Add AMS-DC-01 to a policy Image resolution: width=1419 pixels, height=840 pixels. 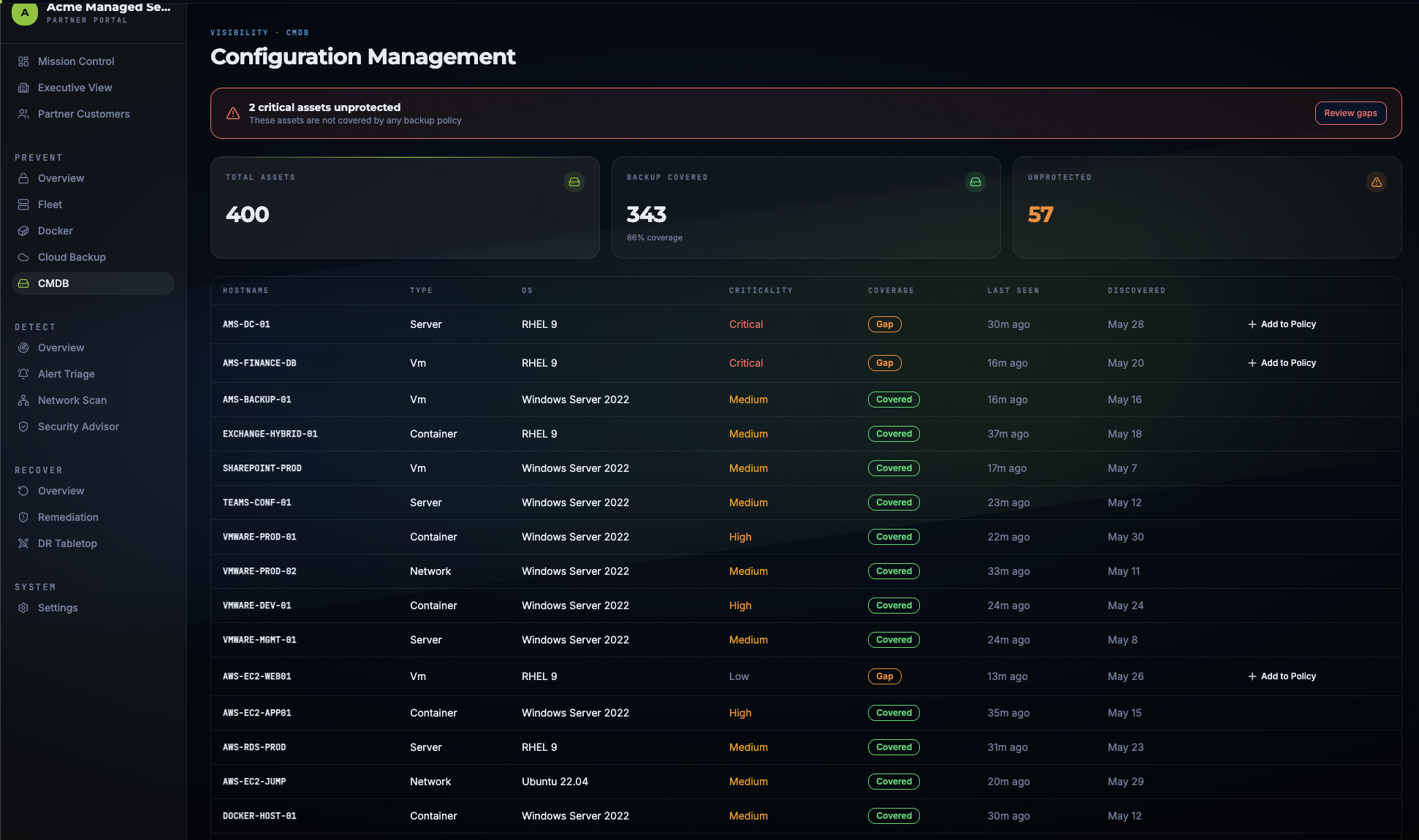pyautogui.click(x=1282, y=324)
